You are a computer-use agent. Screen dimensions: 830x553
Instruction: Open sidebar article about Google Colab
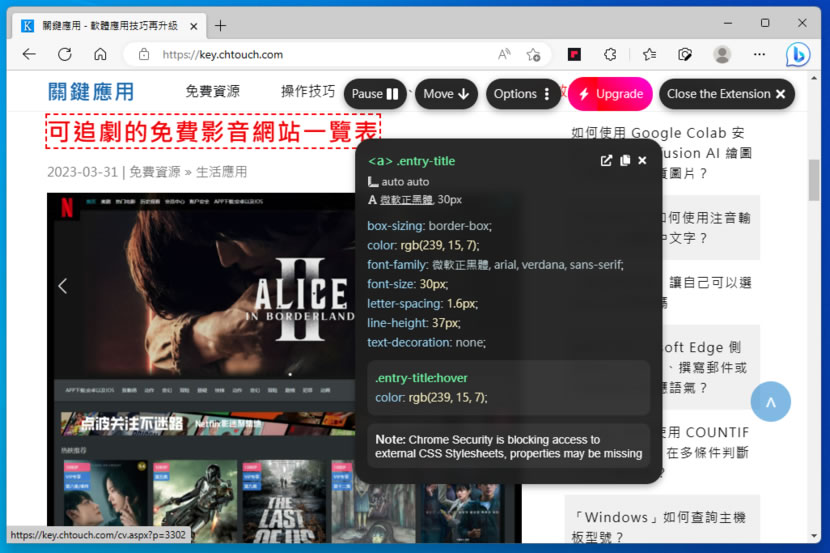pyautogui.click(x=662, y=152)
